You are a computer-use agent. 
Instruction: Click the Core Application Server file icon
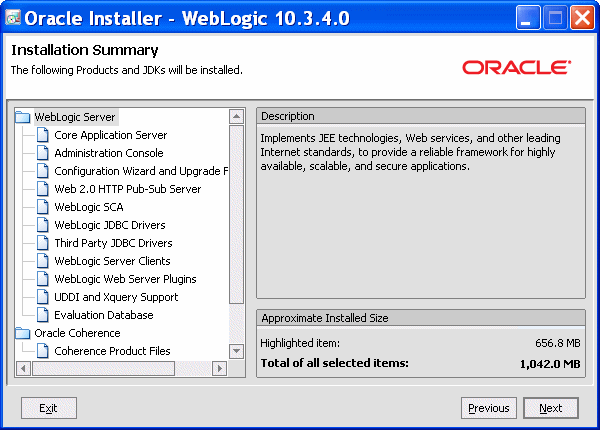43,135
